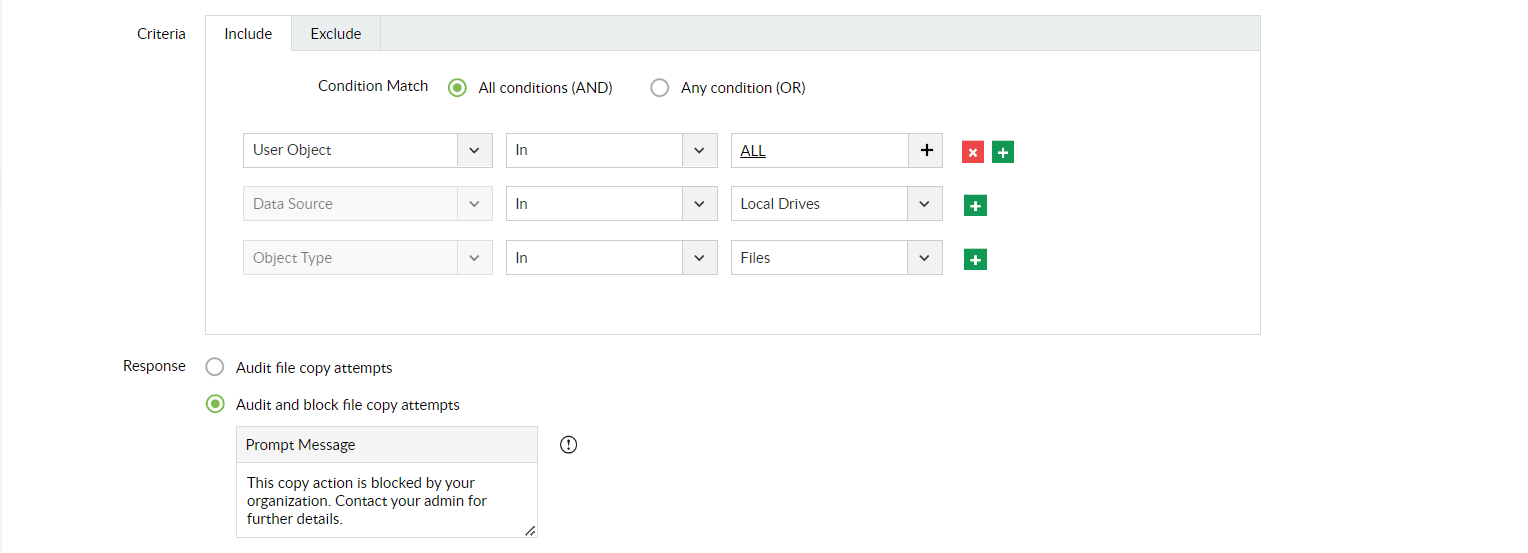Show info icon next to Prompt Message
This screenshot has height=553, width=1528.
click(569, 445)
